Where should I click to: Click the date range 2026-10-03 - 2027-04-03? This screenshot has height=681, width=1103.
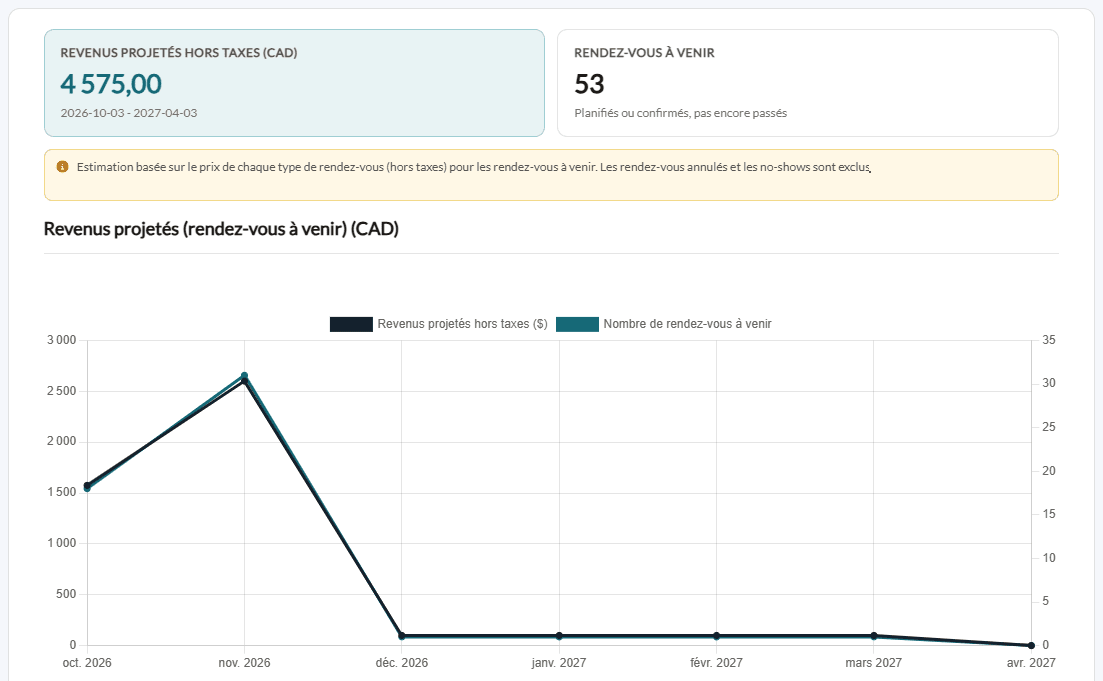(x=129, y=113)
